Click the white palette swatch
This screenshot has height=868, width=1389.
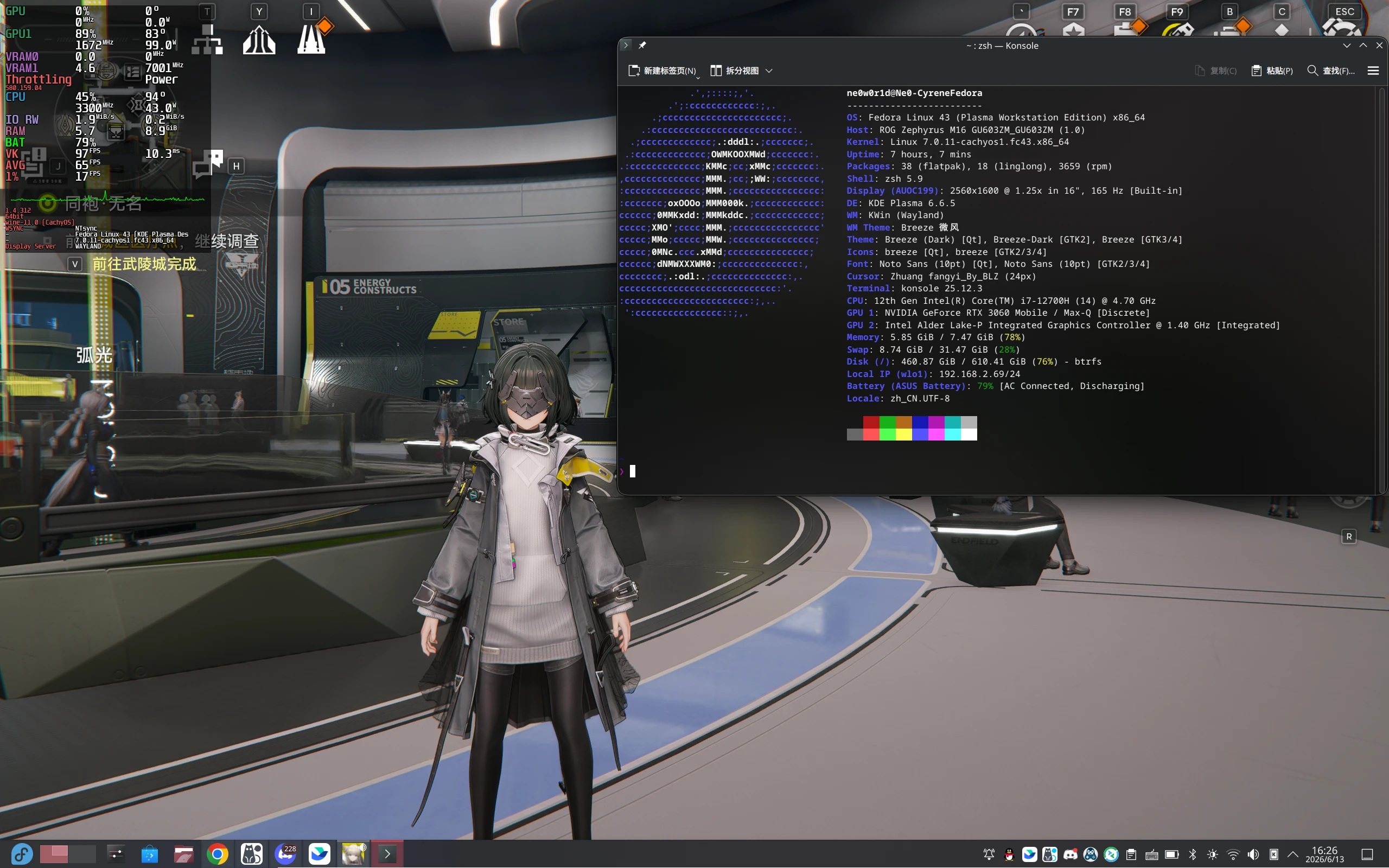tap(969, 435)
